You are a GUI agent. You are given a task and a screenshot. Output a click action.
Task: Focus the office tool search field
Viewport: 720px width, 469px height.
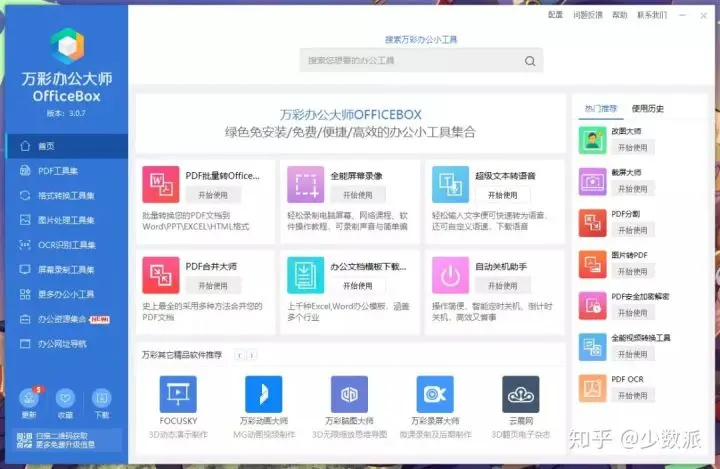click(421, 60)
